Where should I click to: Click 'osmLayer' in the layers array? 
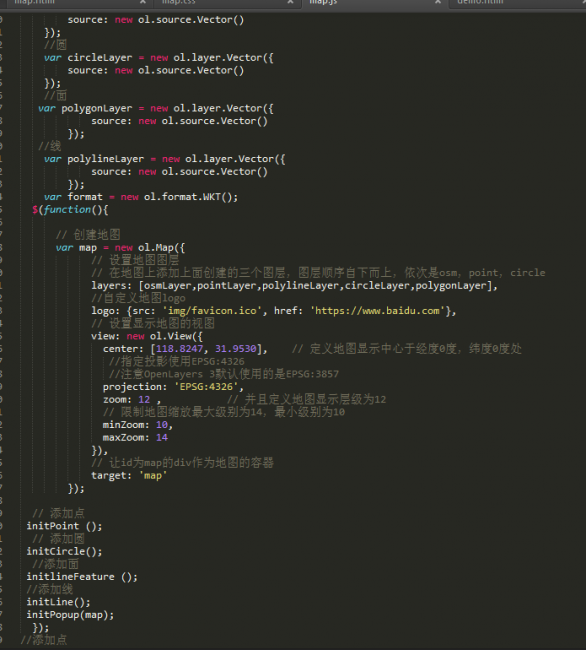pos(168,286)
